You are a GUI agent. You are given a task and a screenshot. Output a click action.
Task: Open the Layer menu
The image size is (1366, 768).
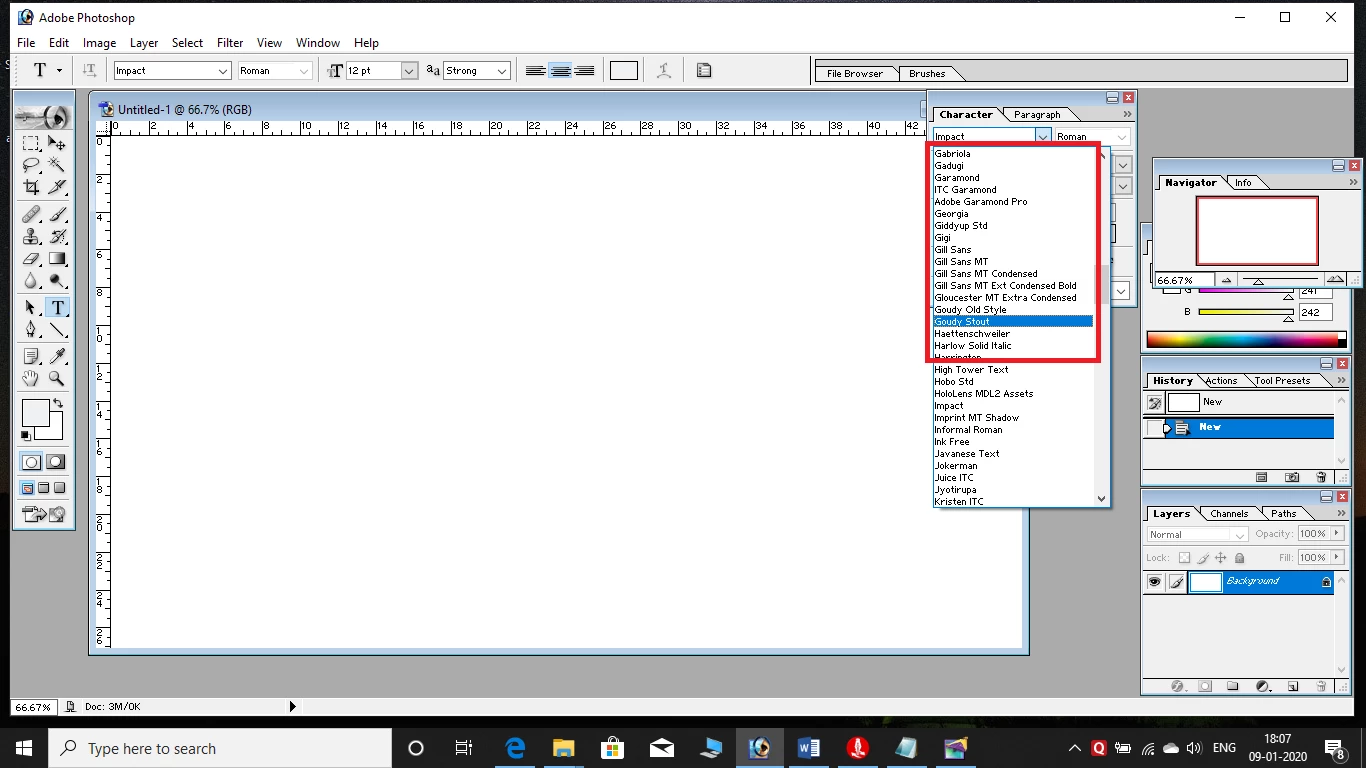(x=144, y=43)
